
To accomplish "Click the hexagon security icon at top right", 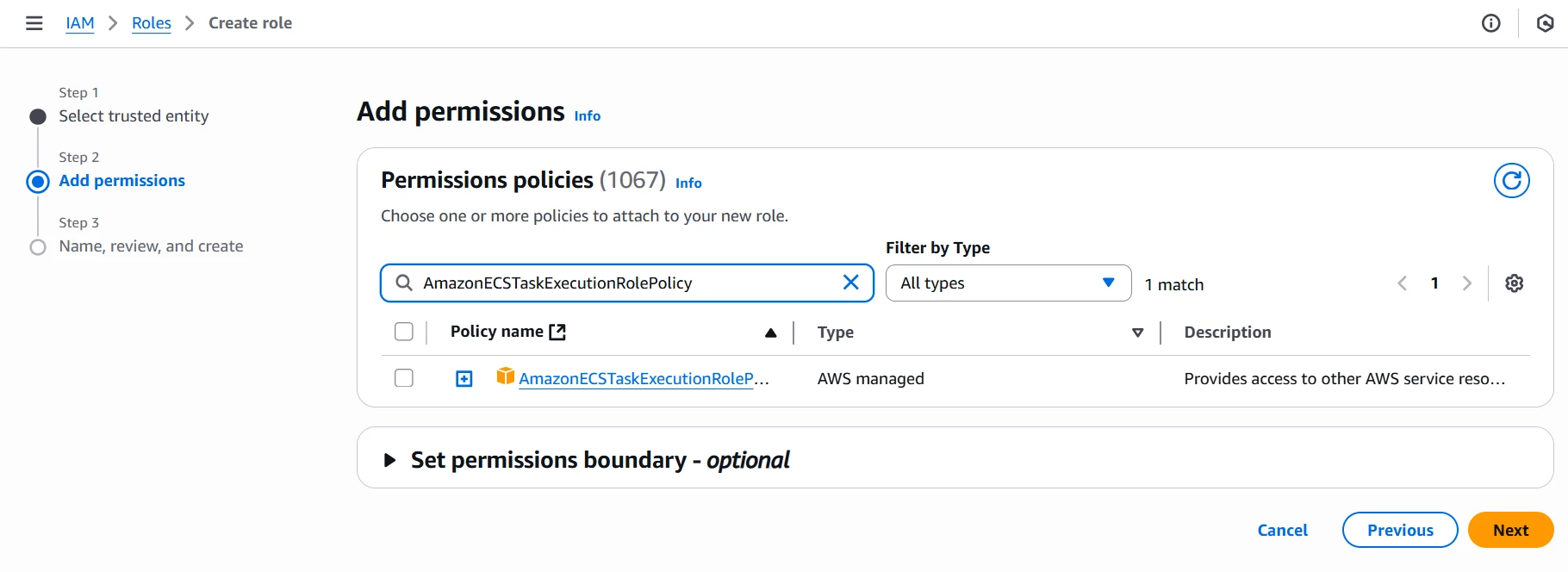I will pos(1546,23).
